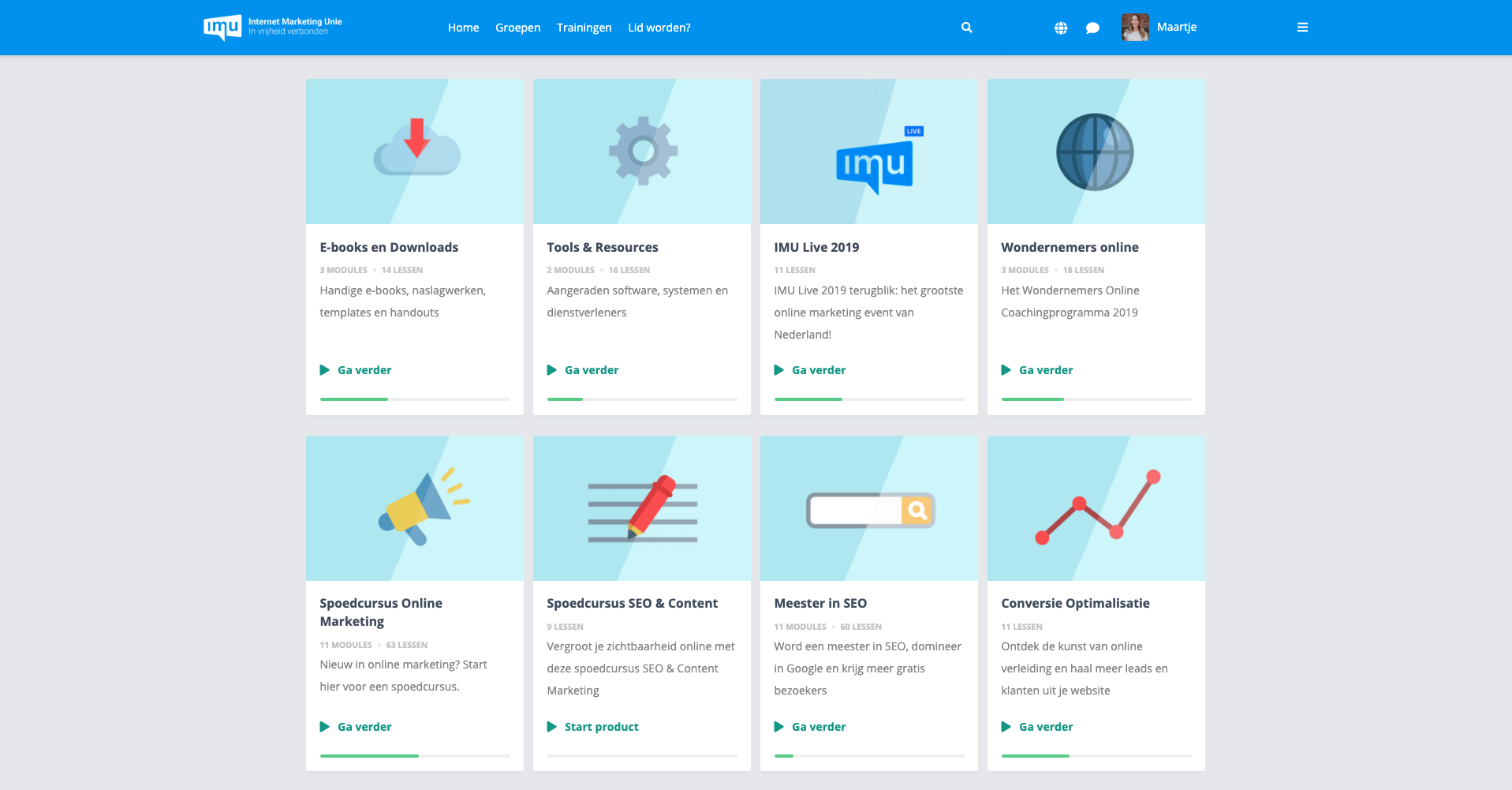The image size is (1512, 790).
Task: Click play icon on Conversie Optimalisatie card
Action: click(x=1006, y=727)
